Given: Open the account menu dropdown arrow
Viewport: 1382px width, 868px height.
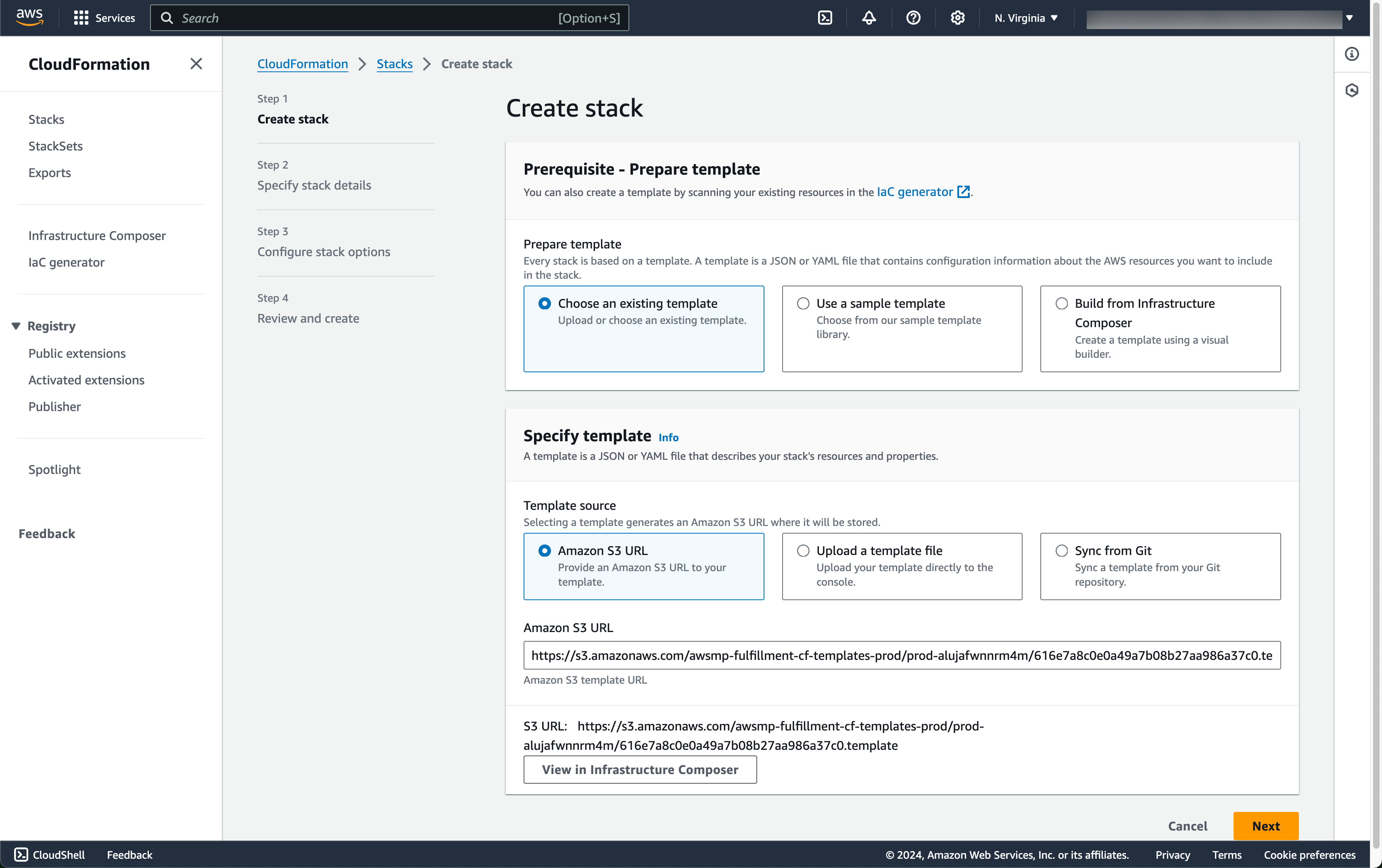Looking at the screenshot, I should [1349, 18].
